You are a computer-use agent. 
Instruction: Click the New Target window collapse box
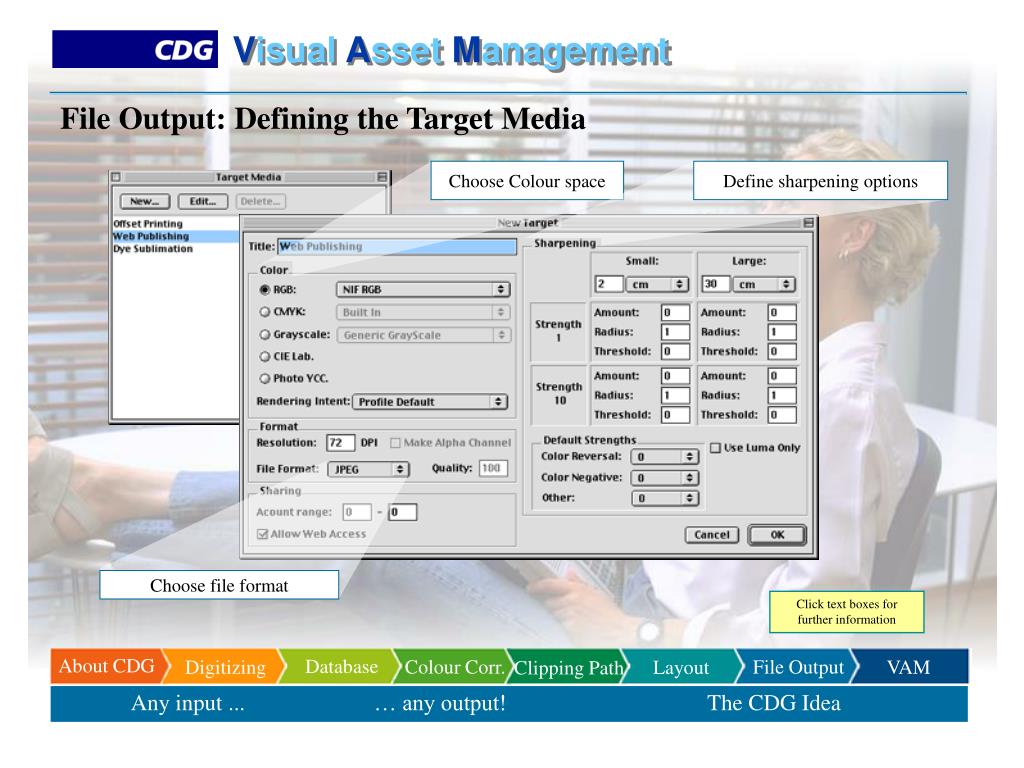808,223
